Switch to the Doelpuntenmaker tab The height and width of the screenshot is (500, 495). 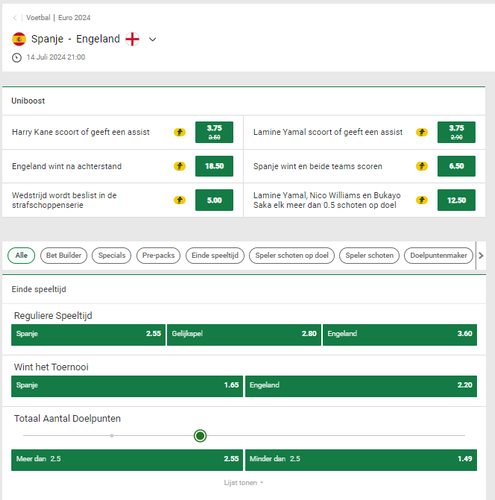tap(438, 256)
